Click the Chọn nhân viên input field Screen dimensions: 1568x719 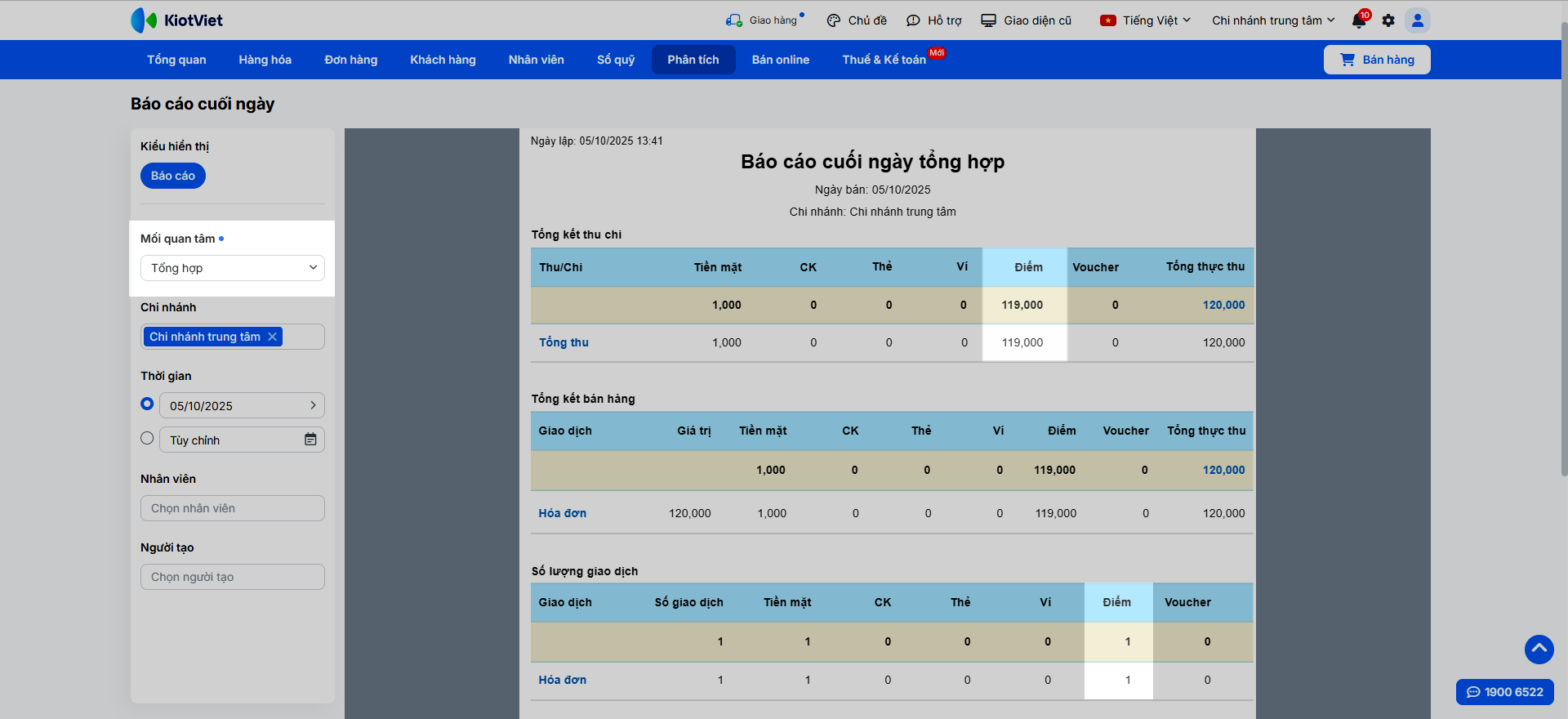point(233,508)
